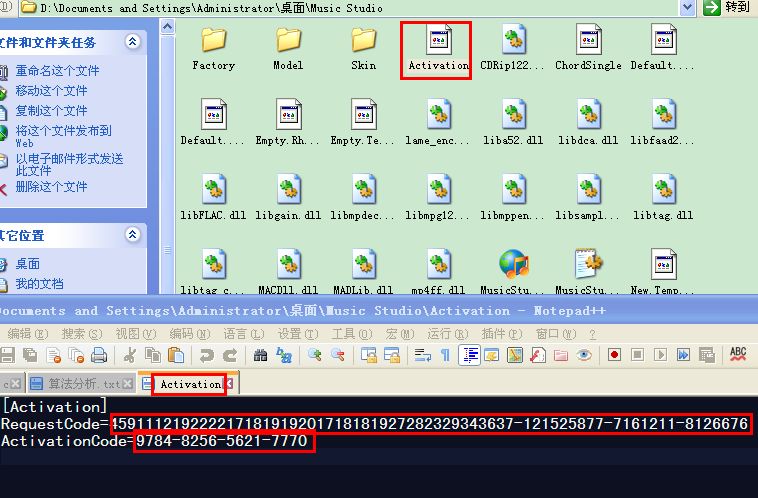Open Find with the binoculars icon
The height and width of the screenshot is (498, 758).
point(260,355)
